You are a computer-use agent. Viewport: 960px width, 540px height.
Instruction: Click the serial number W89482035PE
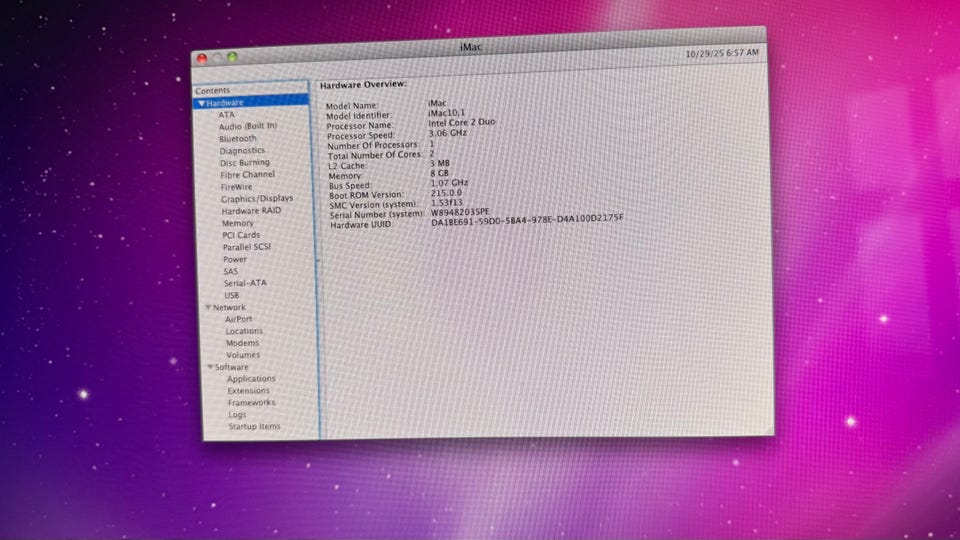(460, 212)
